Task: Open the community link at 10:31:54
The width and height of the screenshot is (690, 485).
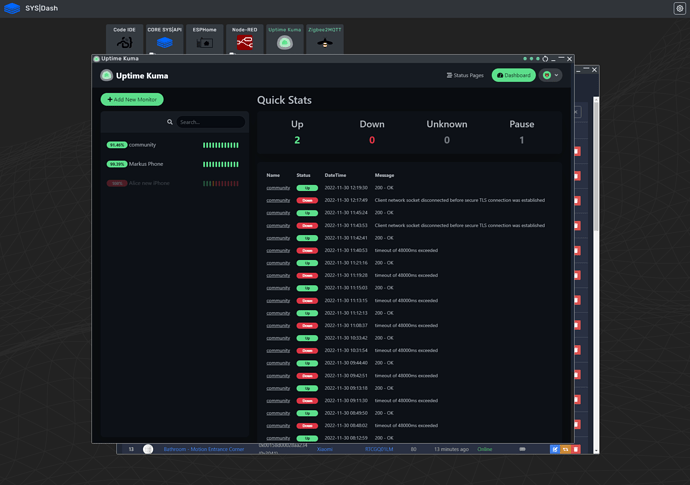Action: 278,351
